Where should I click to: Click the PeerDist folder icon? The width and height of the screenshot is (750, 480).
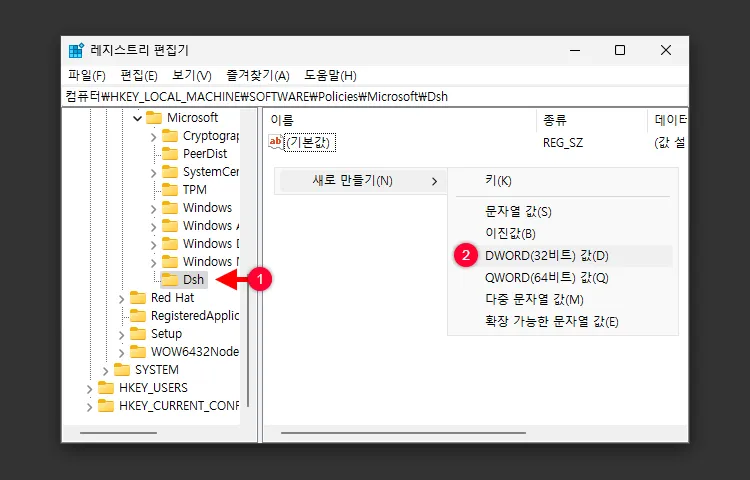pyautogui.click(x=170, y=153)
